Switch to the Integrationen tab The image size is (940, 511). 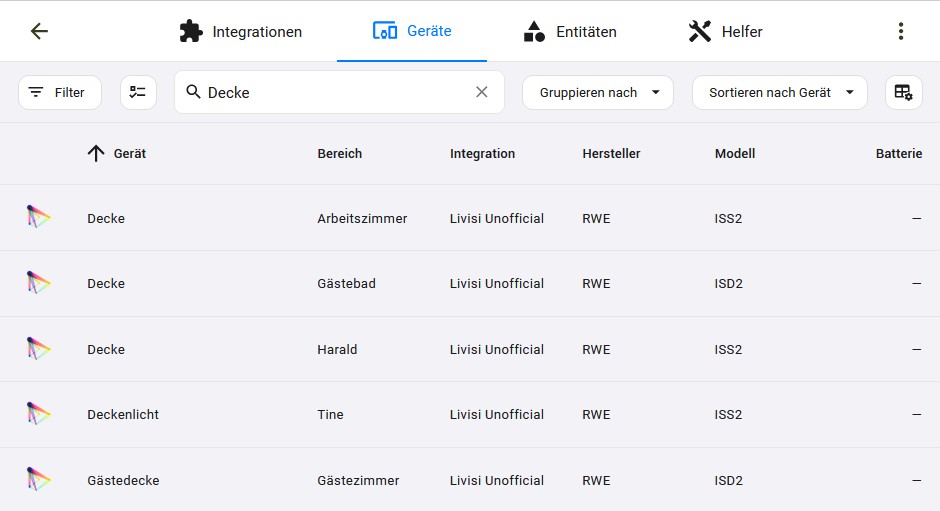[240, 31]
